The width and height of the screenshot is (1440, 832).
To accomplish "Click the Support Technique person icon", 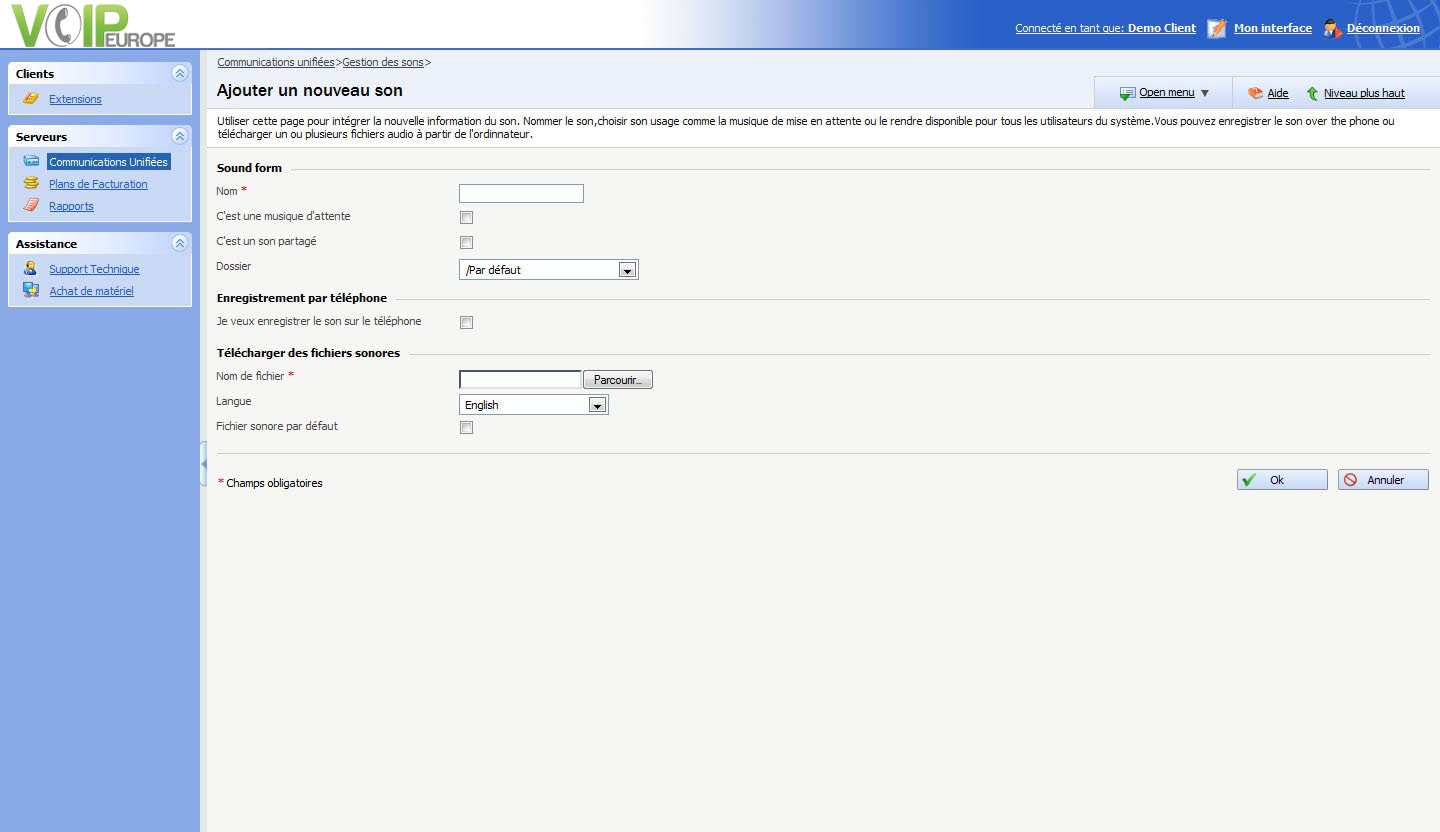I will (31, 269).
